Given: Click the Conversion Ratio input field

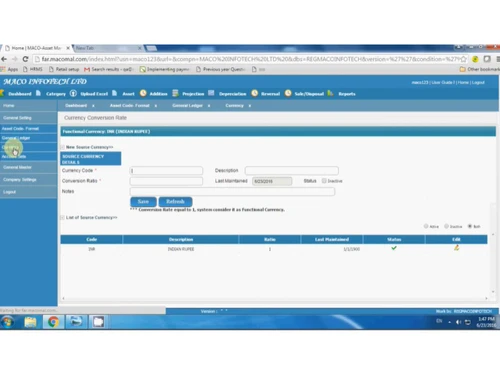Looking at the screenshot, I should [x=166, y=181].
